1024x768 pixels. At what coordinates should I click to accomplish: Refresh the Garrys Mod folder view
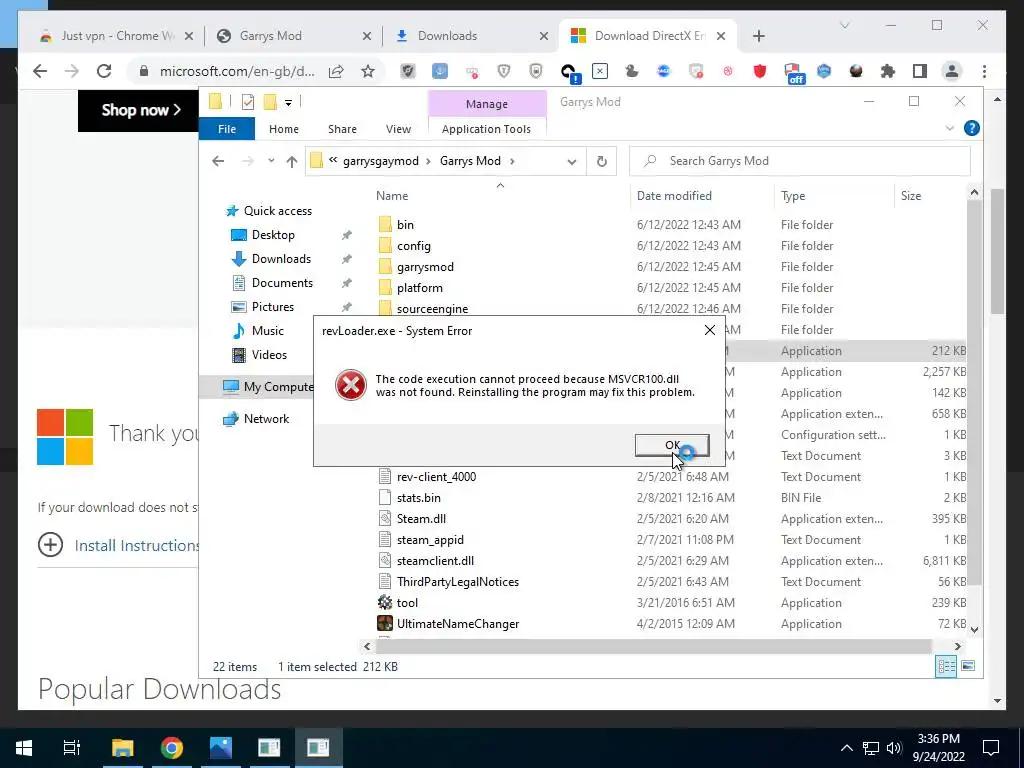point(601,161)
